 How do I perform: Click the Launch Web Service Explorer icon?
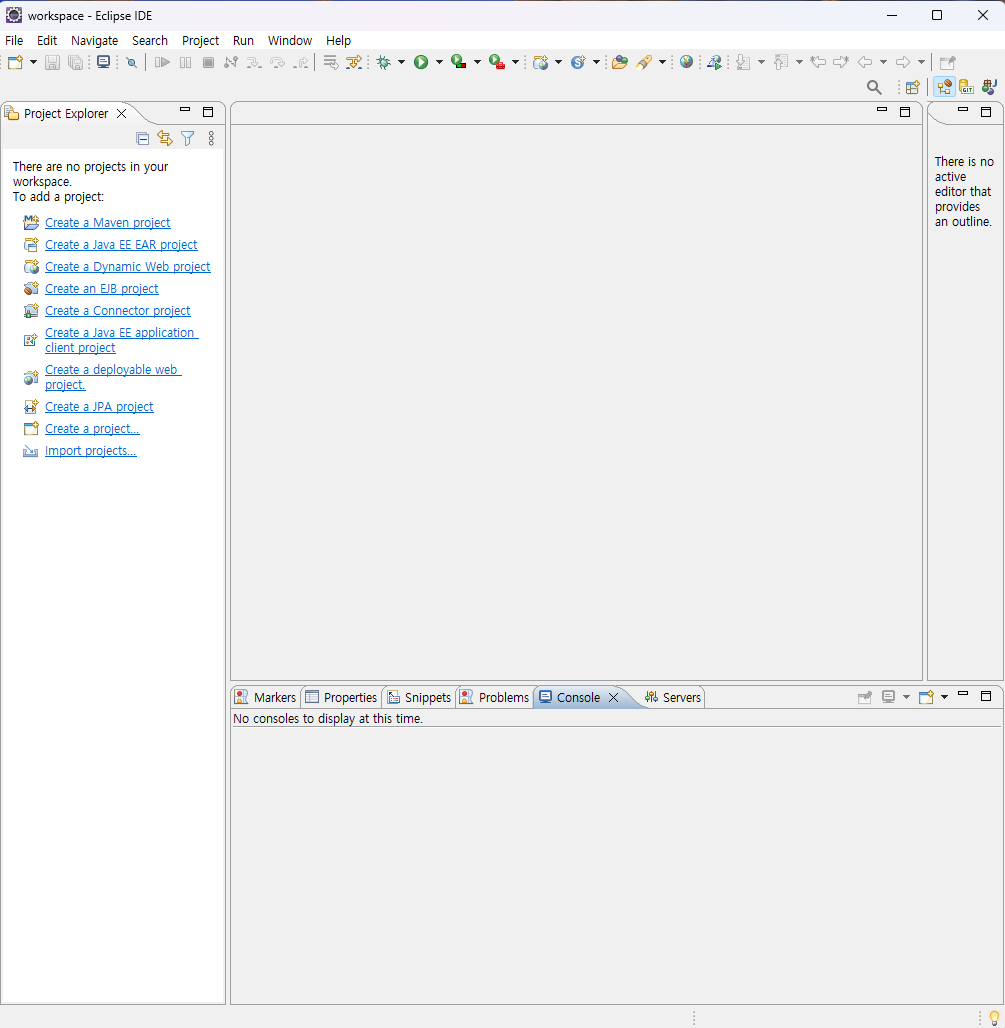coord(715,62)
